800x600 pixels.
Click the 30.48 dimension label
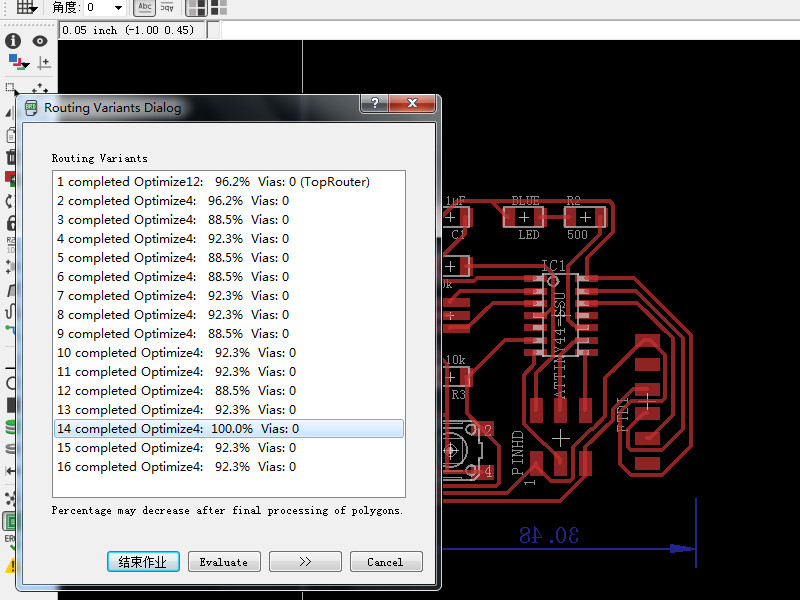coord(549,535)
